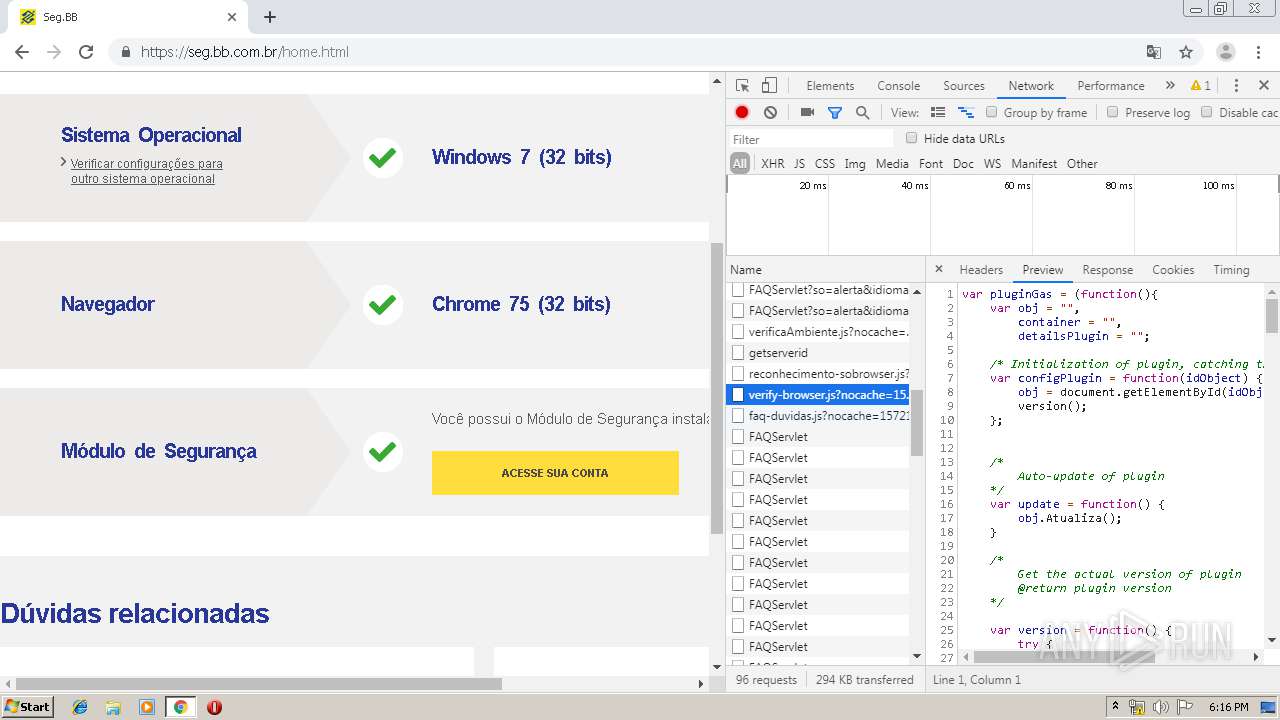The height and width of the screenshot is (720, 1280).
Task: Filter requests by CSS type
Action: [x=825, y=164]
